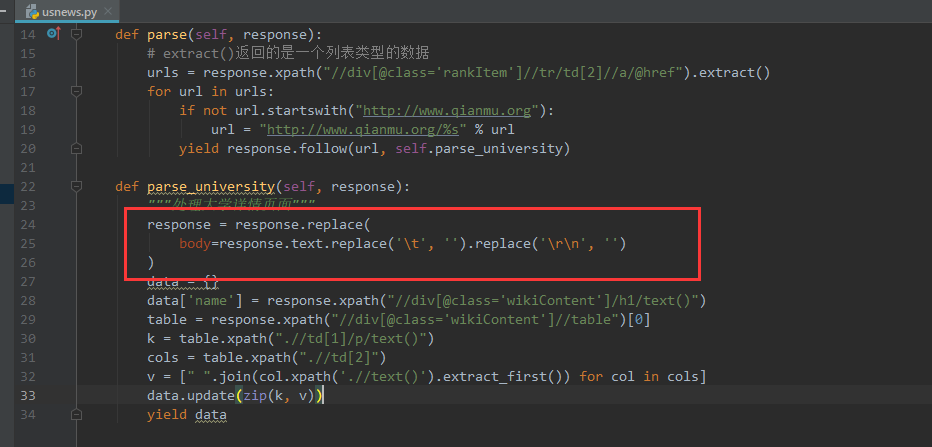Click the fold end marker at line 20
The image size is (932, 447).
pyautogui.click(x=76, y=149)
